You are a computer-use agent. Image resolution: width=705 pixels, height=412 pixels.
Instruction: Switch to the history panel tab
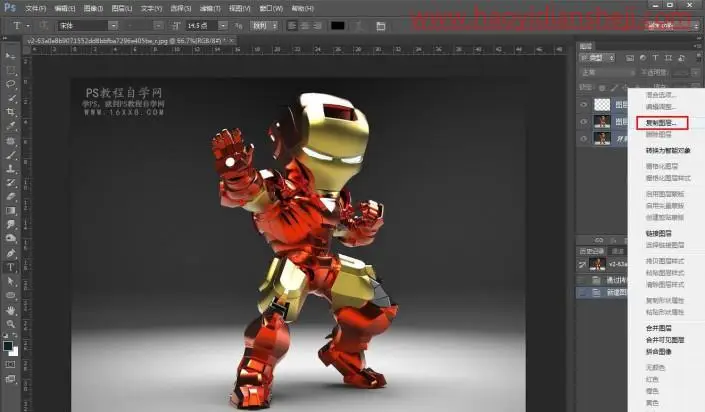click(x=591, y=251)
